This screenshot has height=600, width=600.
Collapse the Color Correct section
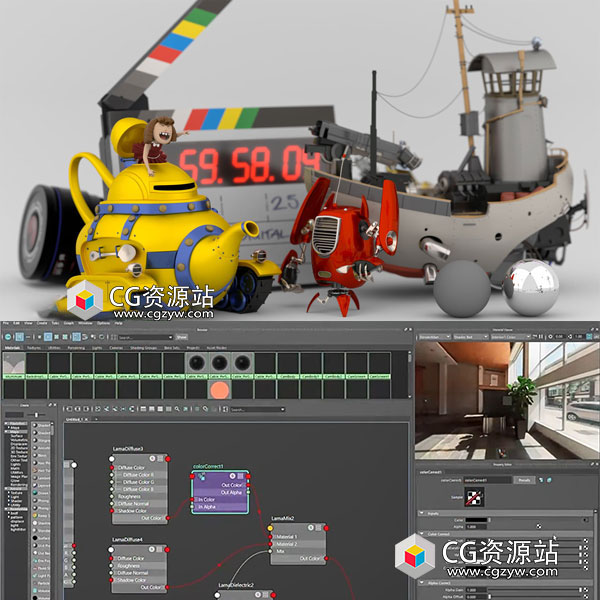pos(422,533)
